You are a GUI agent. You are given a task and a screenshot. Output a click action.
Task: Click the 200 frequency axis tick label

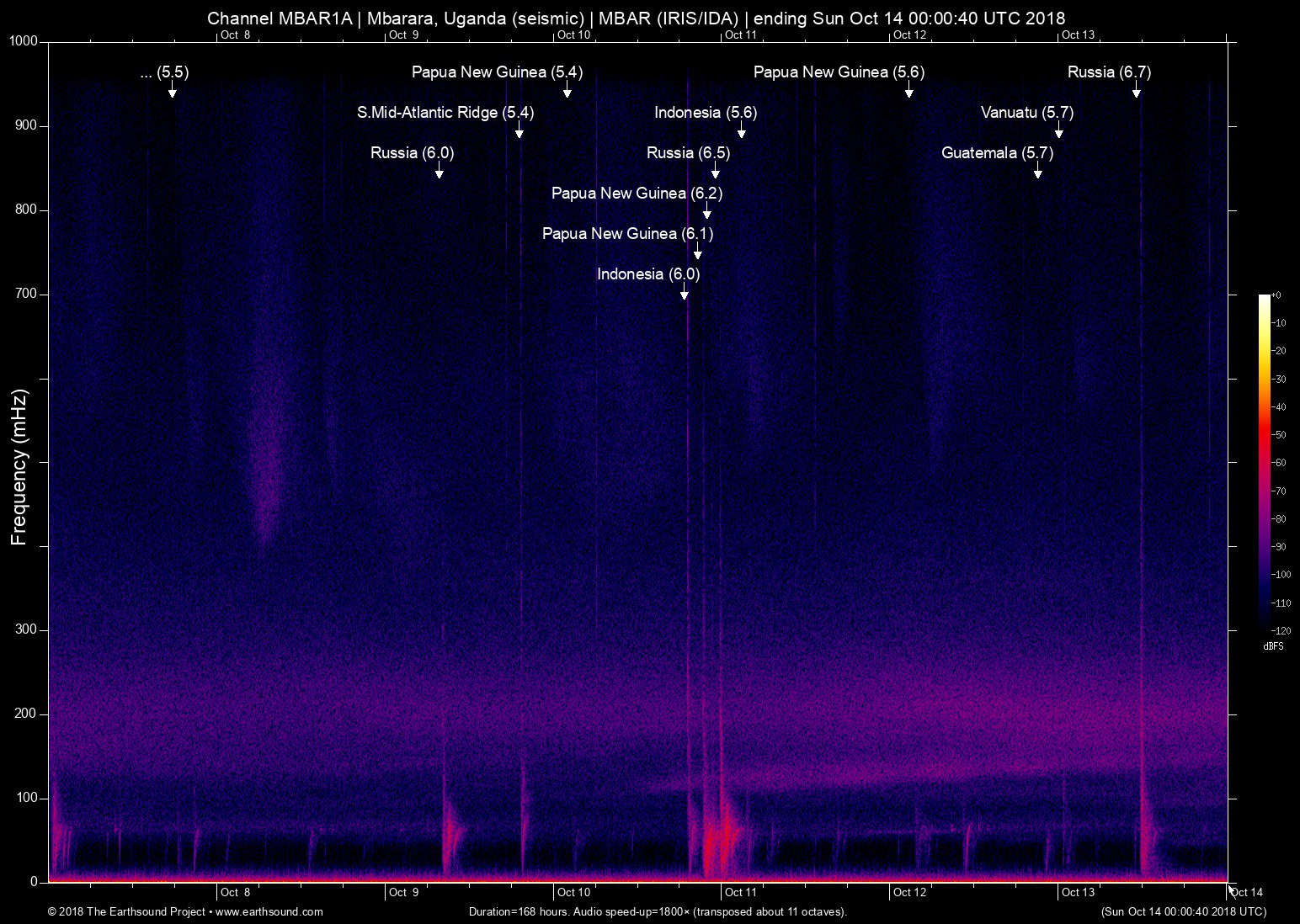pos(27,714)
